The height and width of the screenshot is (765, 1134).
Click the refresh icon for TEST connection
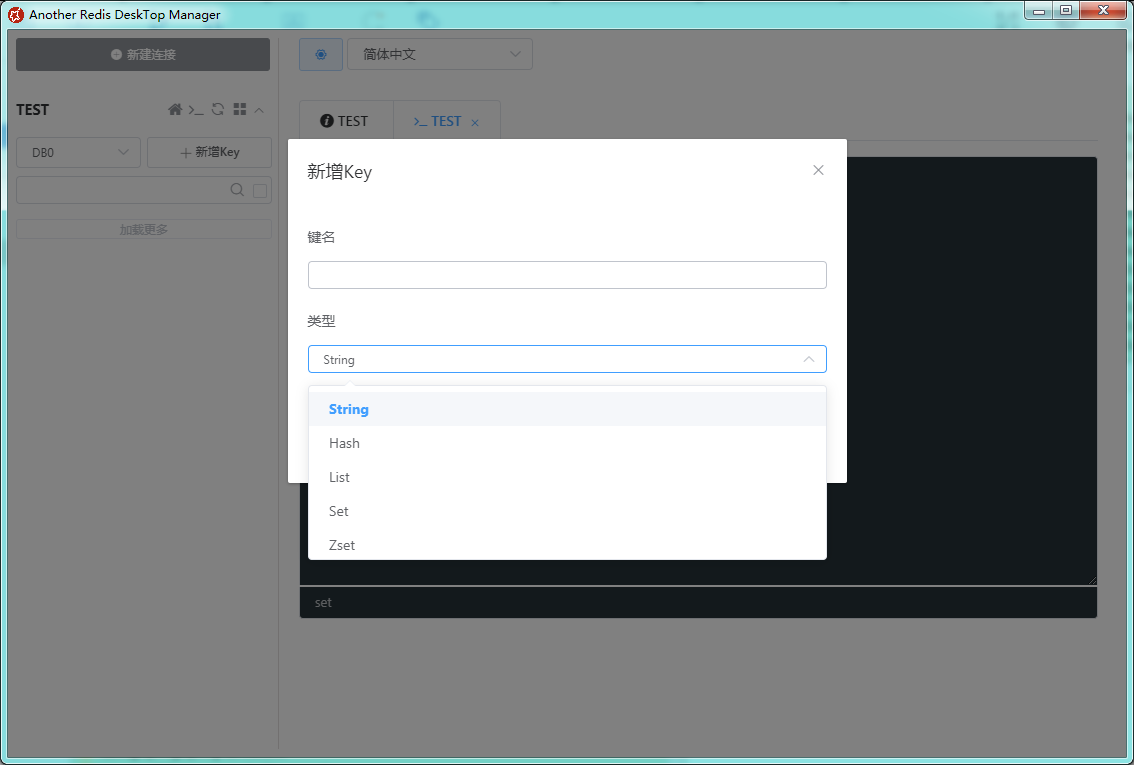218,109
